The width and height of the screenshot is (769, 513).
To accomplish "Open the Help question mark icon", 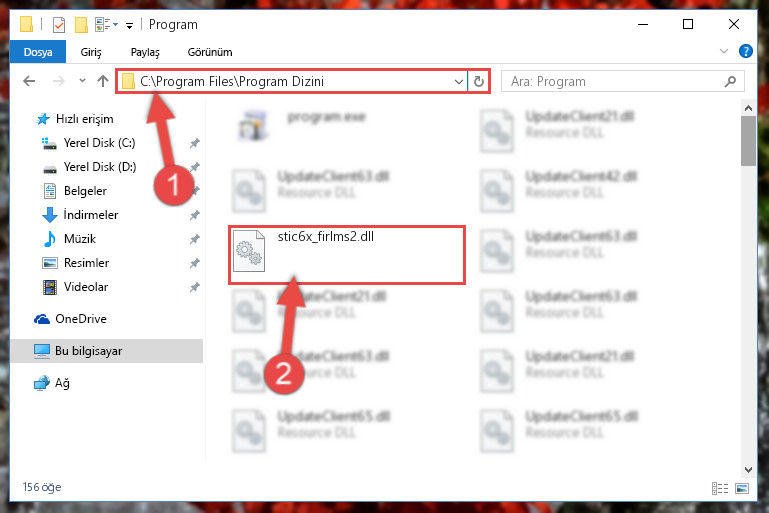I will pos(745,51).
